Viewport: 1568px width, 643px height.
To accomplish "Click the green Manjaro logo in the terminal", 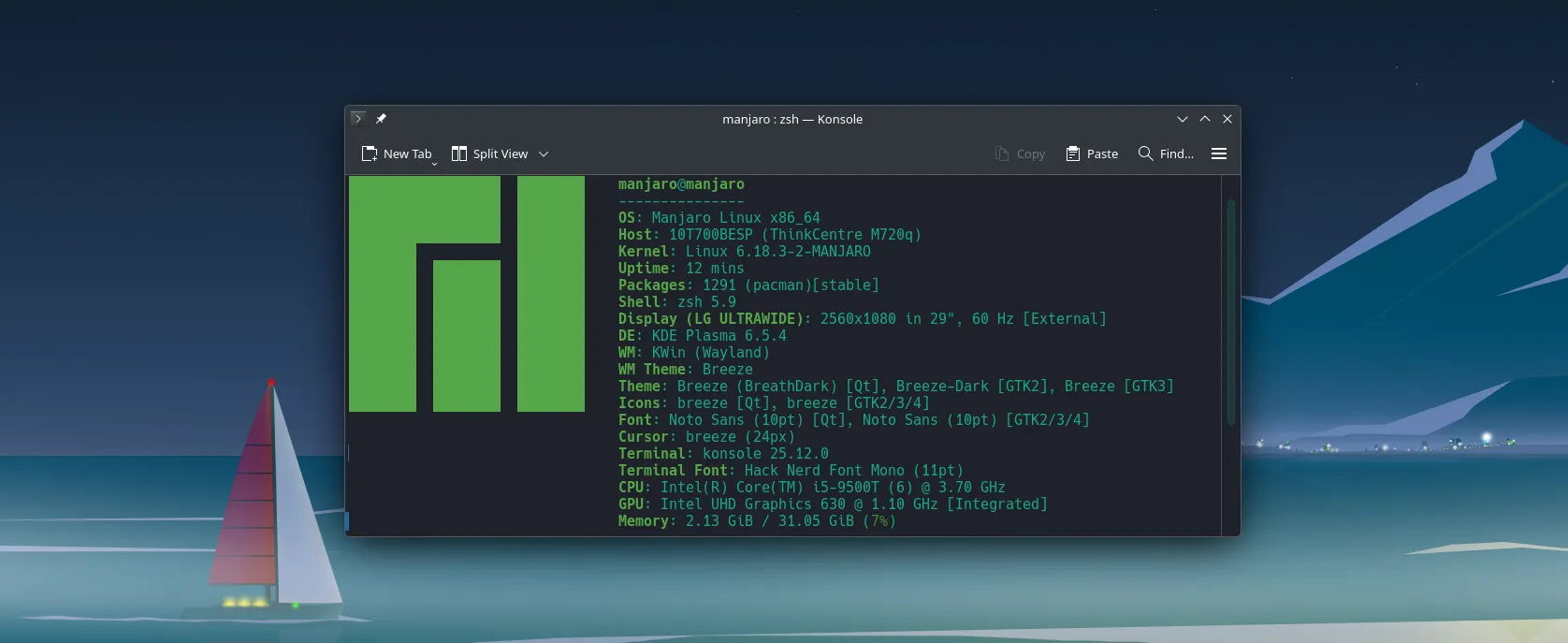I will (x=466, y=294).
